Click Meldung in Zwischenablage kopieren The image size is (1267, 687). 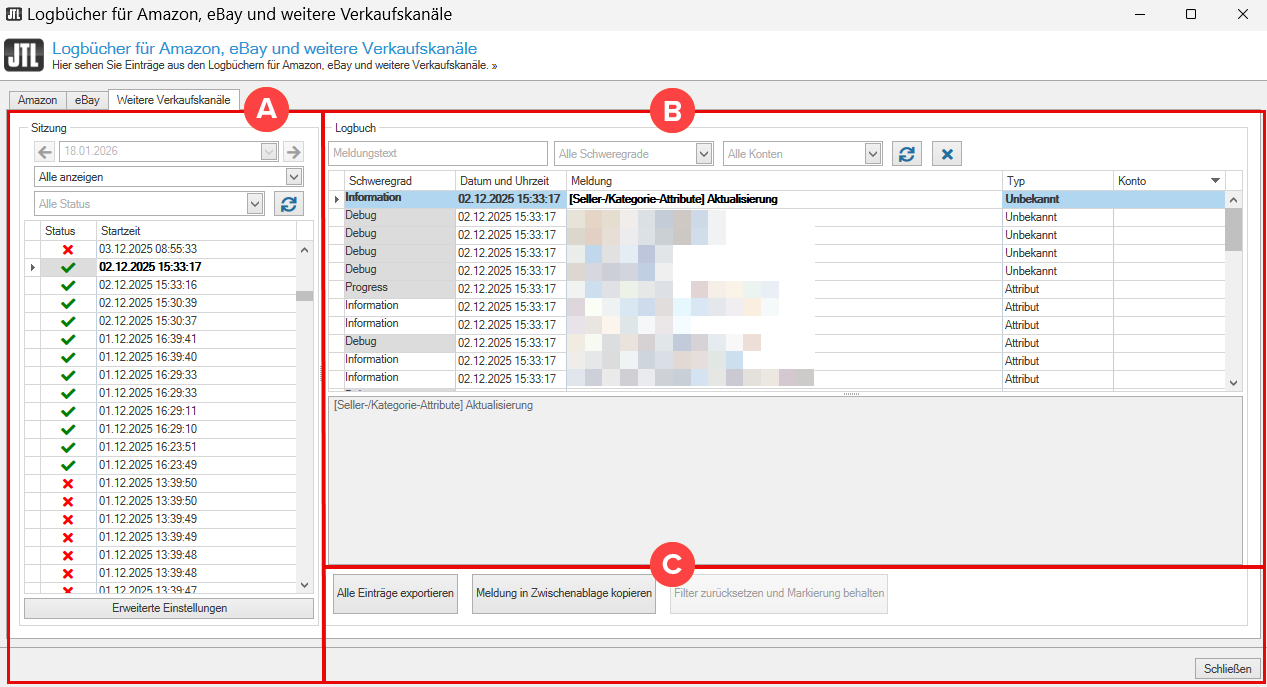564,594
